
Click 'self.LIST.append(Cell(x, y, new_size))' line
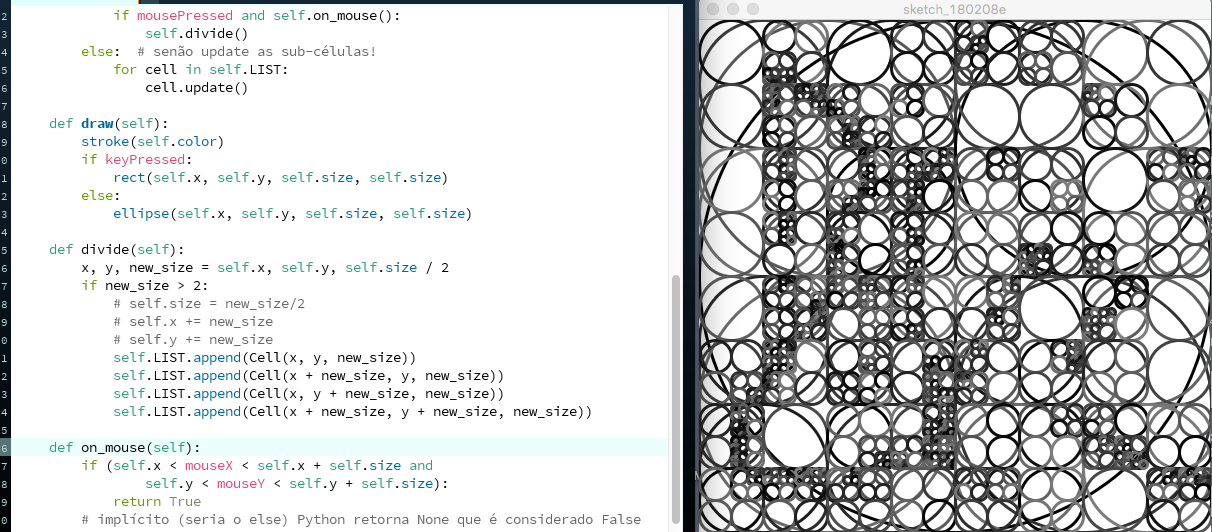click(264, 357)
